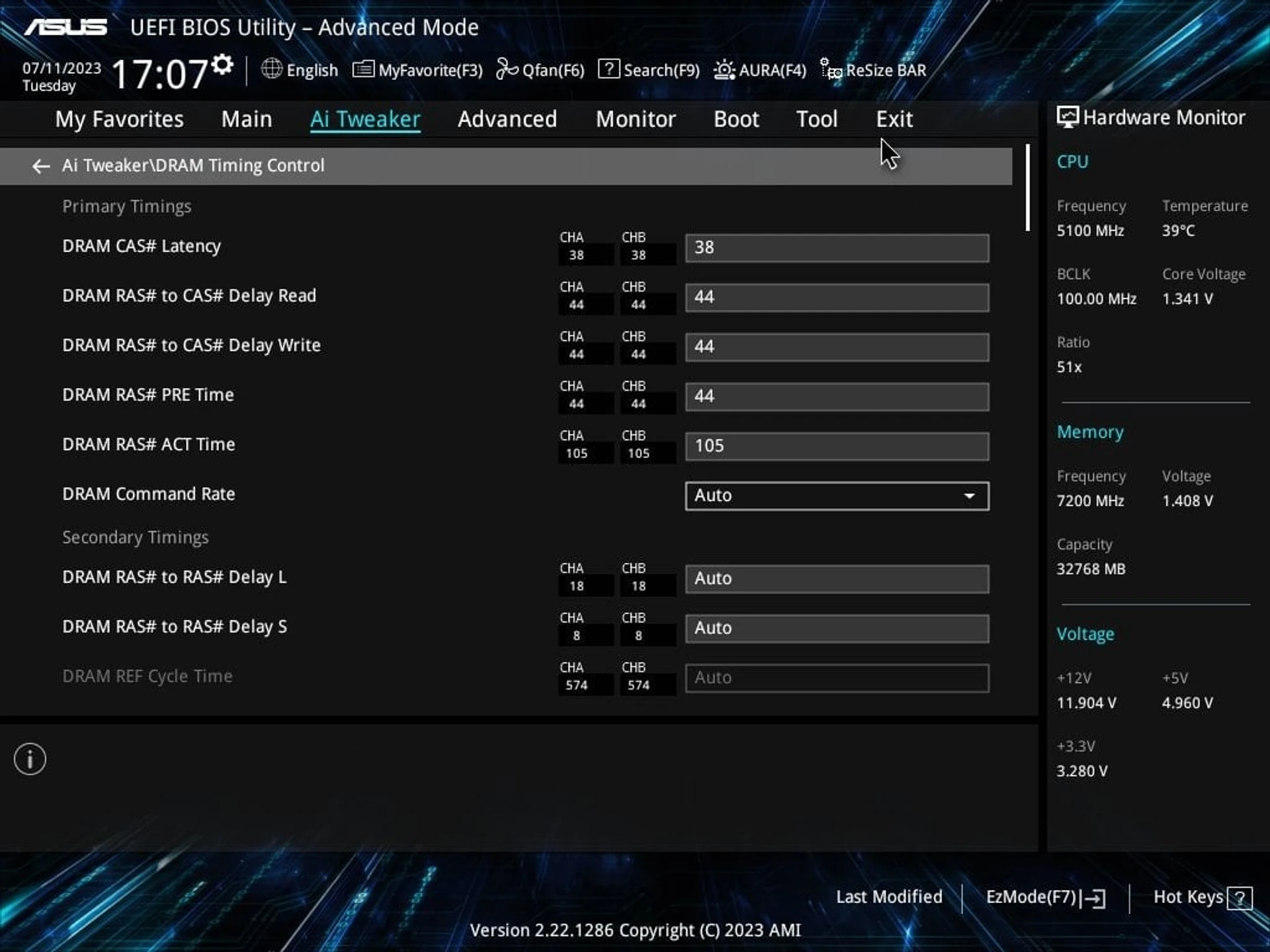This screenshot has width=1270, height=952.
Task: Click the ReSize BAR icon
Action: [x=831, y=69]
